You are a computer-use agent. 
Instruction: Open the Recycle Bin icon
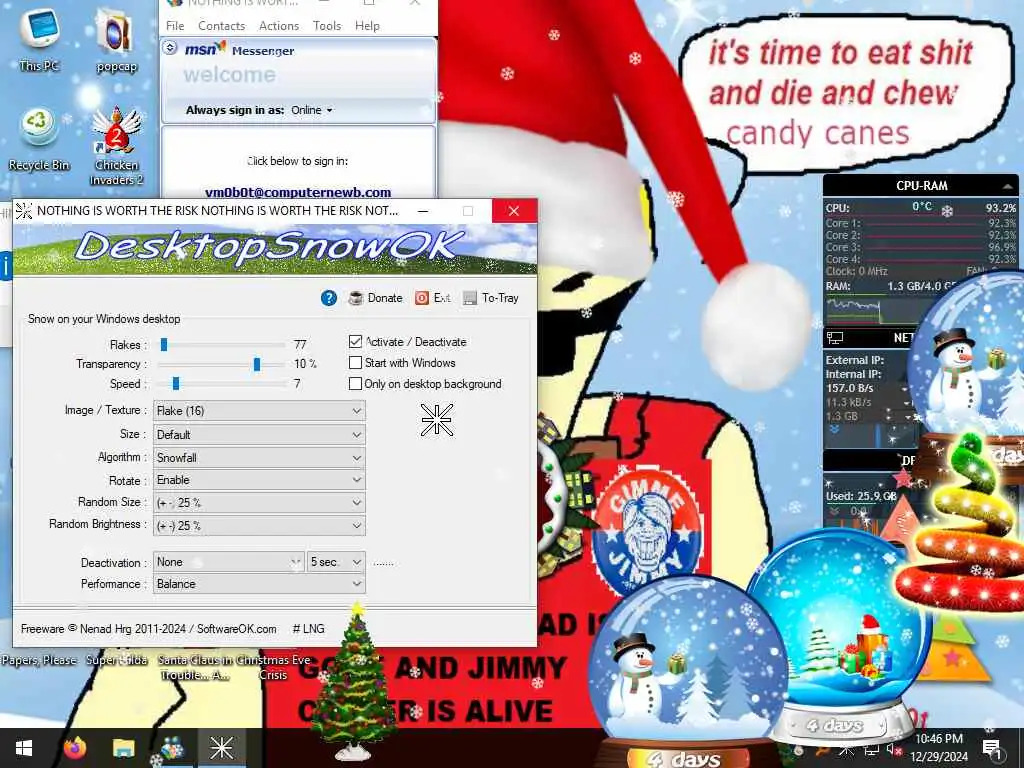tap(39, 139)
